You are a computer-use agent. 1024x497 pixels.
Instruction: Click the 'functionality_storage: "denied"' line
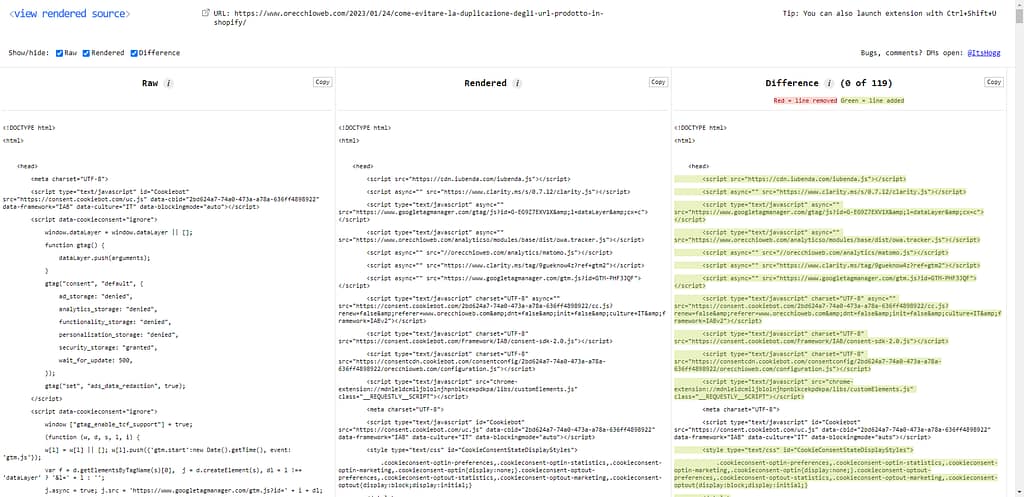(115, 322)
